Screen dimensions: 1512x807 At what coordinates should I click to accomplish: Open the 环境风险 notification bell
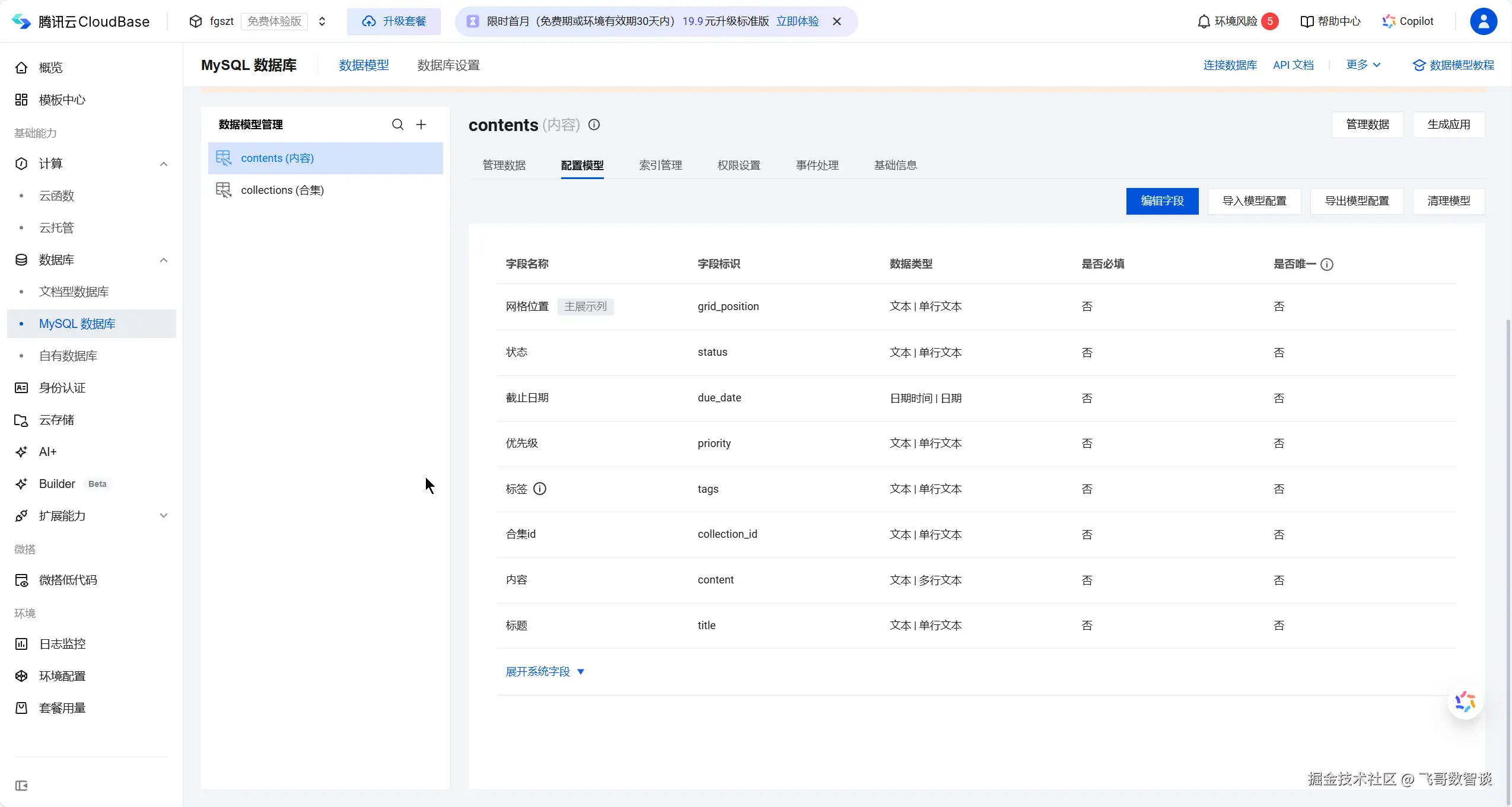[x=1203, y=21]
